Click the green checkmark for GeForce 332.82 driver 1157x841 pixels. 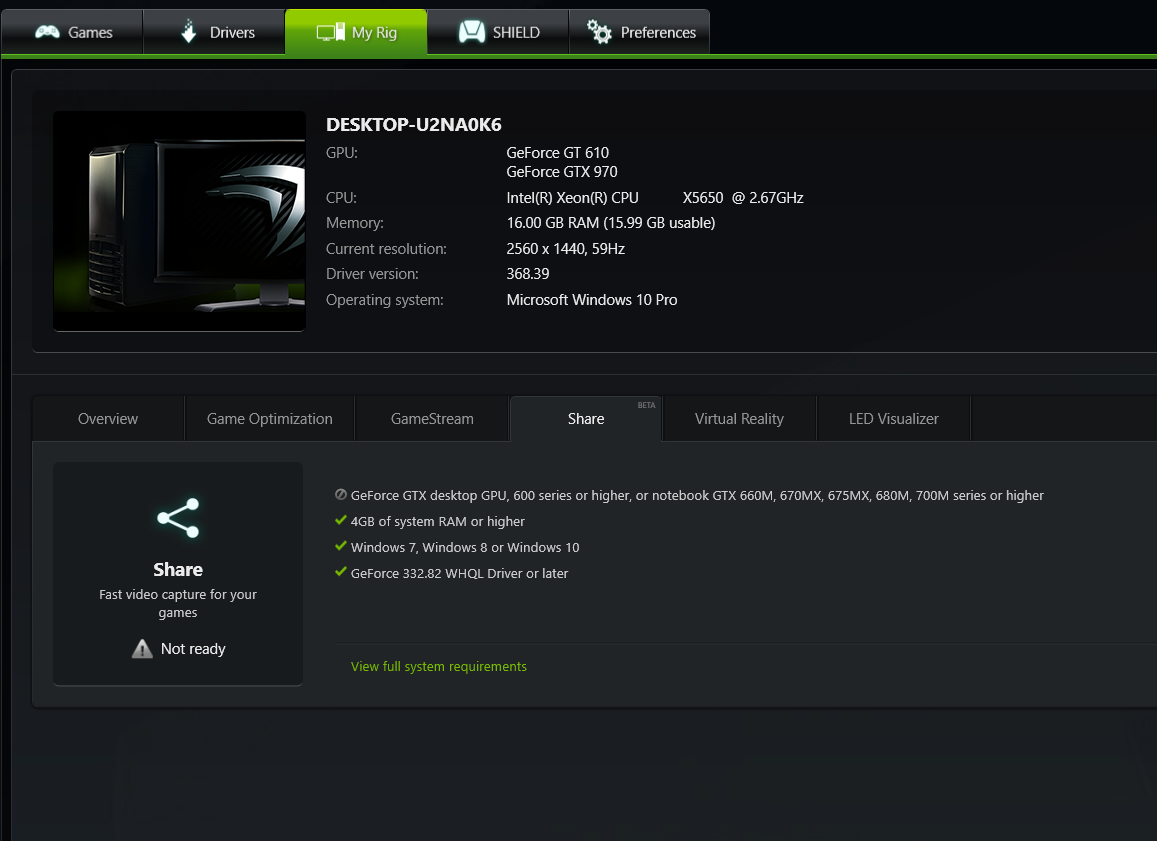pos(341,572)
